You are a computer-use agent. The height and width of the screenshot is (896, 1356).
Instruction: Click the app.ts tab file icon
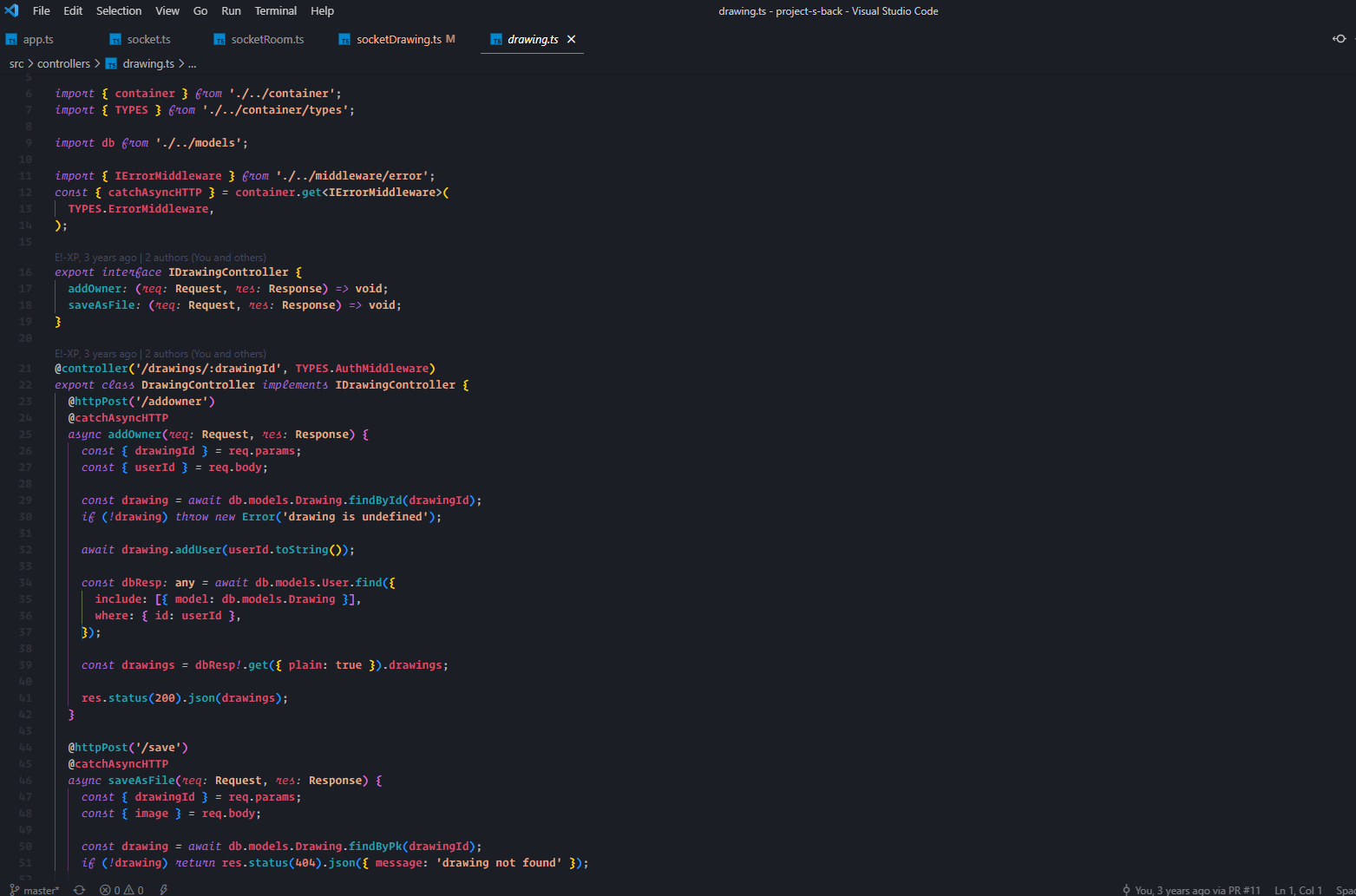coord(11,39)
